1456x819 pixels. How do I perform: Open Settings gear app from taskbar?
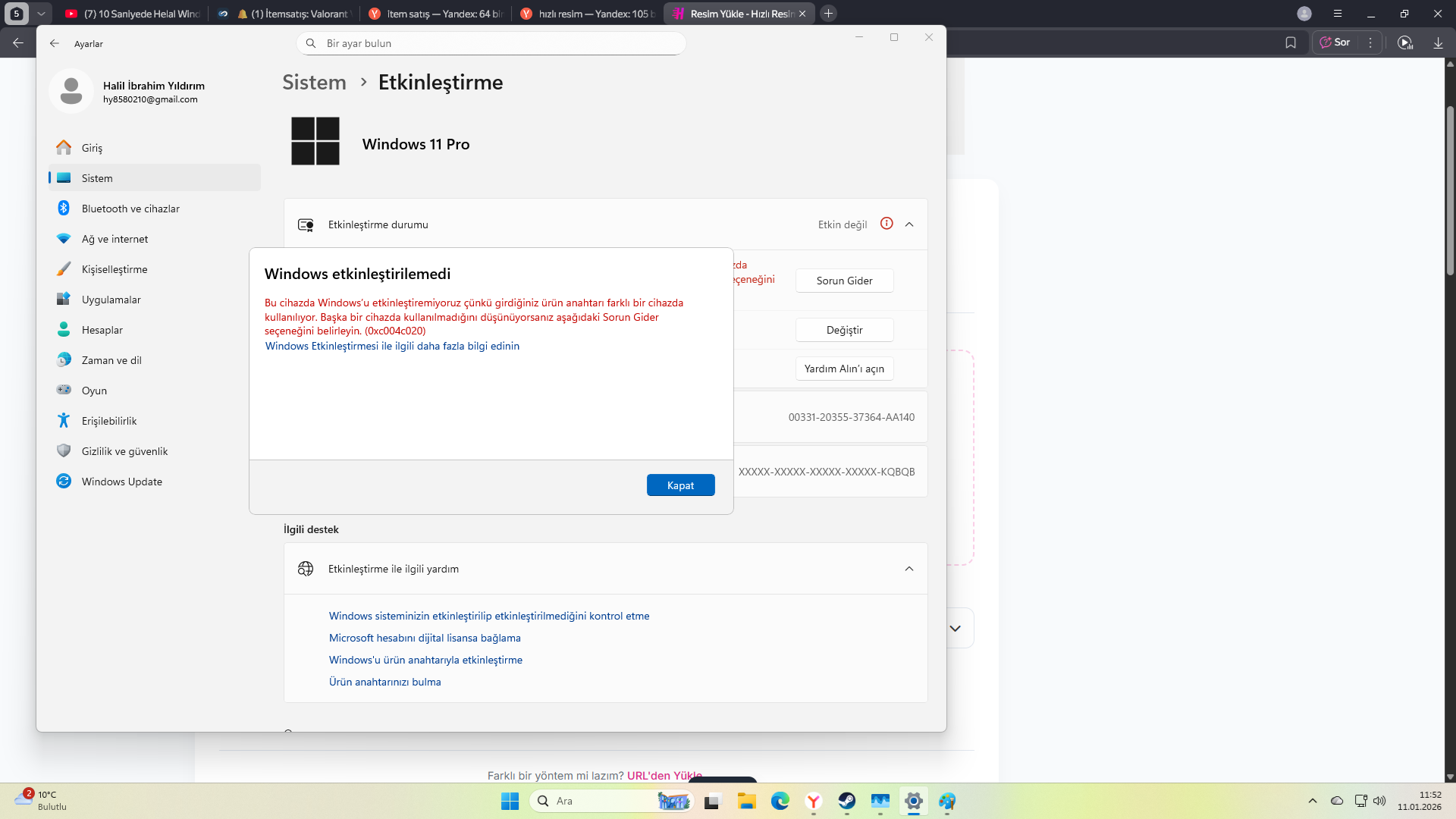[x=914, y=801]
